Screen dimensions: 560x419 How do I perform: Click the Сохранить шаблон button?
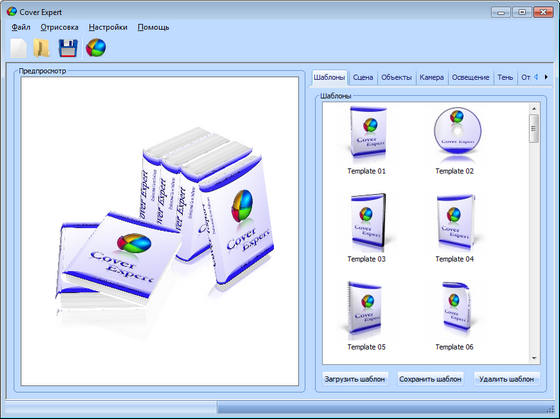coord(430,379)
